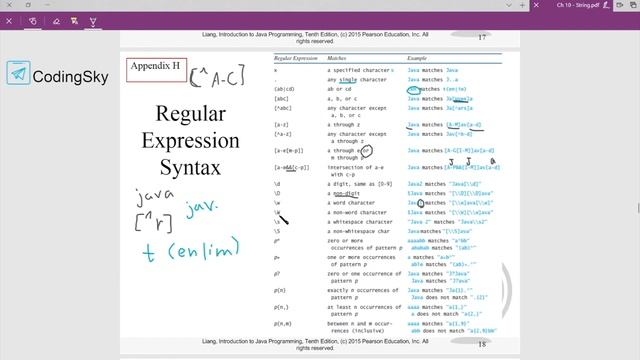The height and width of the screenshot is (360, 640).
Task: Click '[a-e[m-p]]' regular expression cell
Action: [x=289, y=151]
